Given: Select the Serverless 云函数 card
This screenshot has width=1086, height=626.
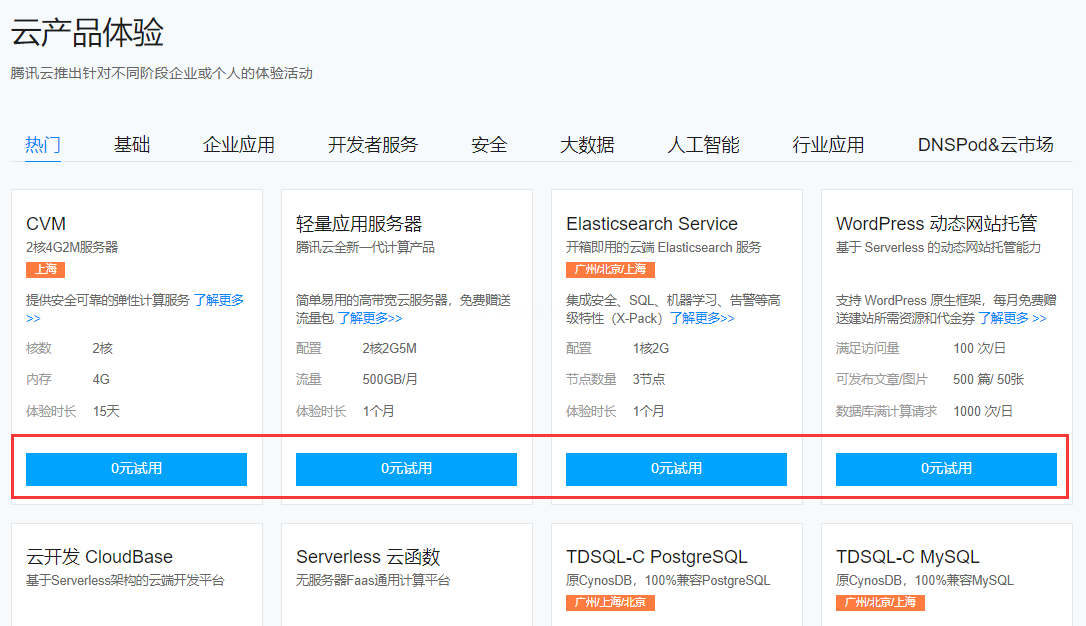Looking at the screenshot, I should (368, 557).
